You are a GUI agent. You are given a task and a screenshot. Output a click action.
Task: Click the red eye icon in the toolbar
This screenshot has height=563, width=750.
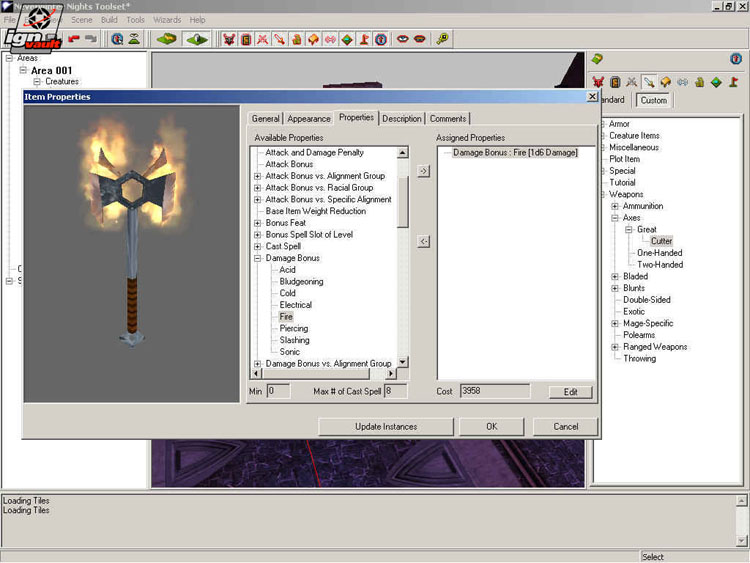click(403, 39)
